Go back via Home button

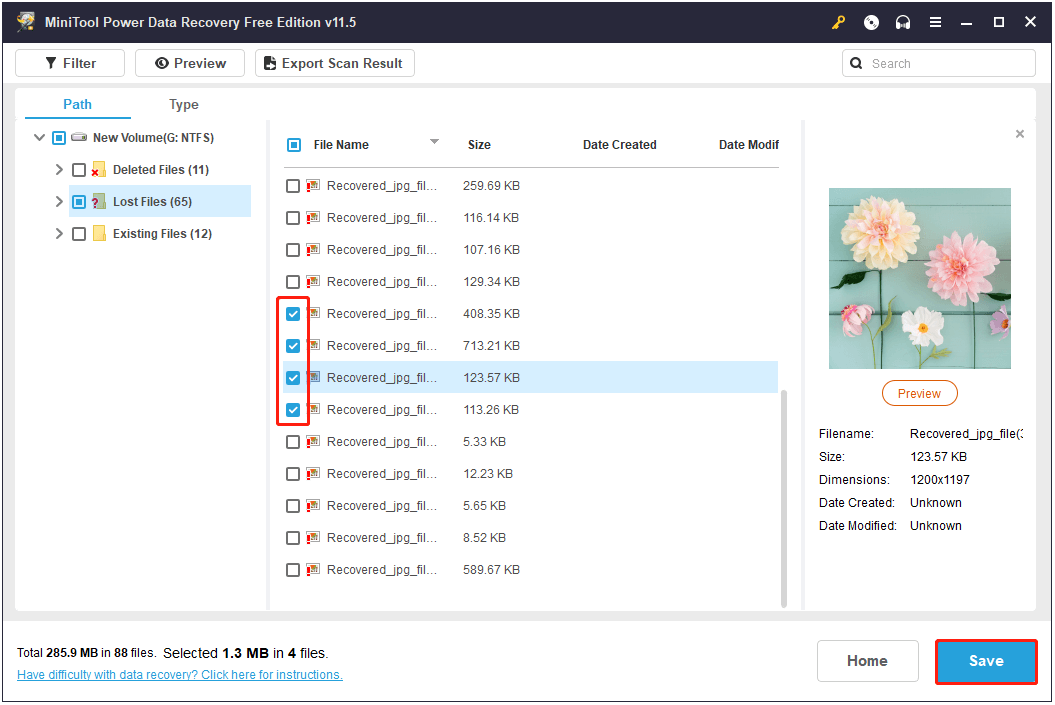(x=867, y=661)
